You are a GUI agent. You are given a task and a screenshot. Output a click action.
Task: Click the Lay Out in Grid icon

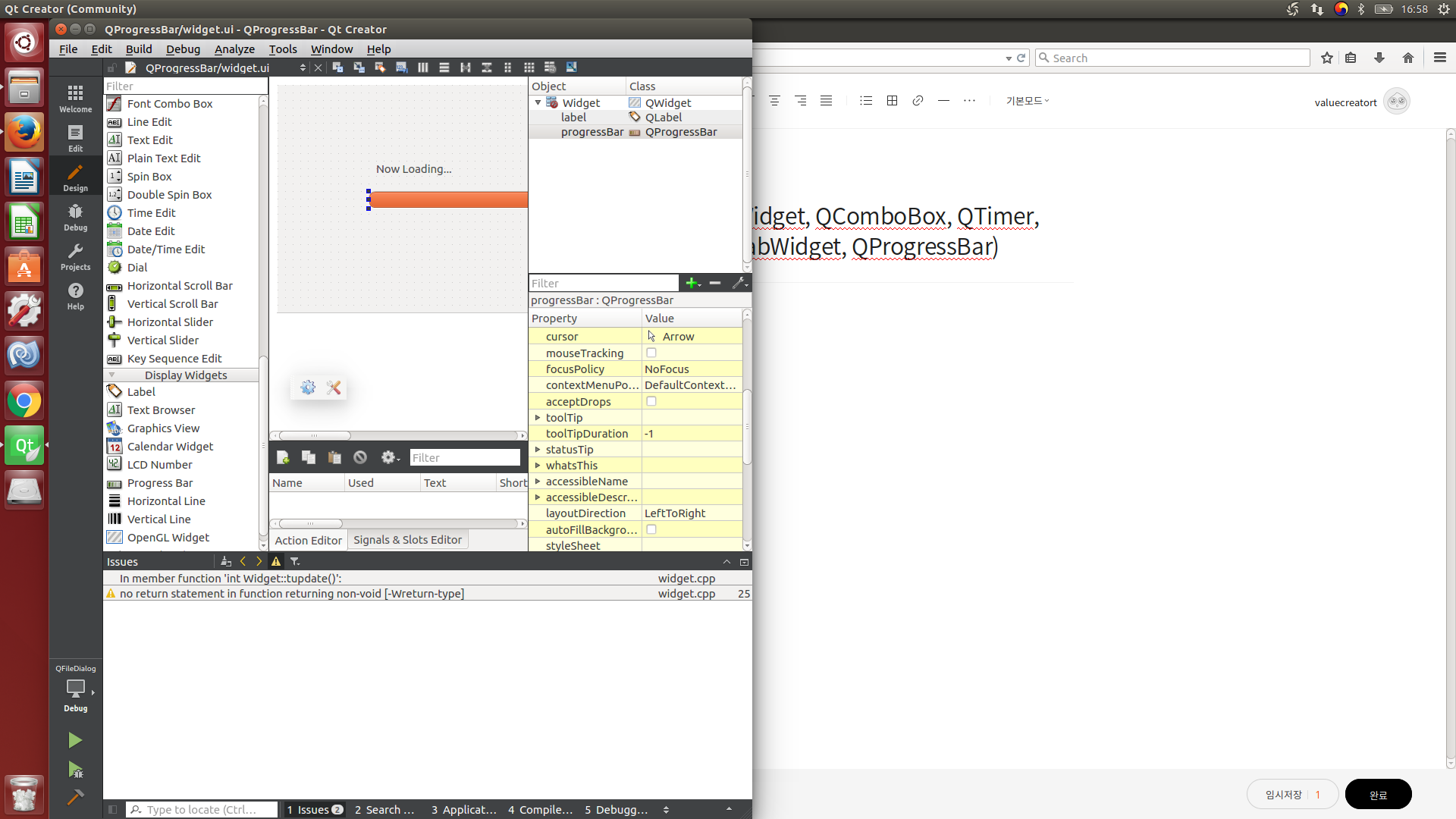click(x=529, y=67)
